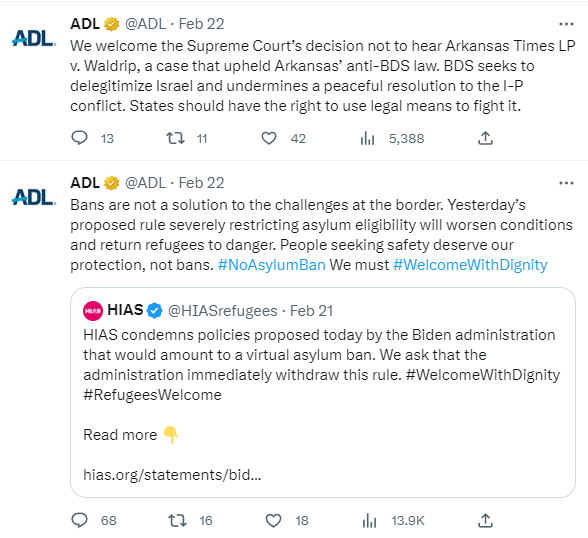This screenshot has height=538, width=588.
Task: Open the #NoAsylumBan hashtag
Action: coord(272,265)
